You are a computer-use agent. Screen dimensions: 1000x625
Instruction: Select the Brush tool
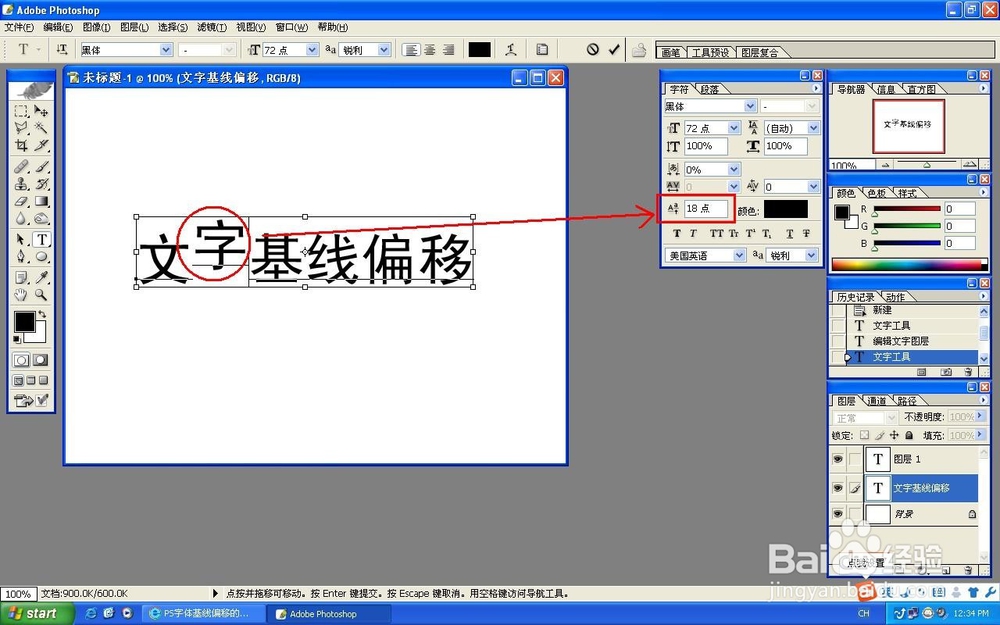tap(41, 166)
